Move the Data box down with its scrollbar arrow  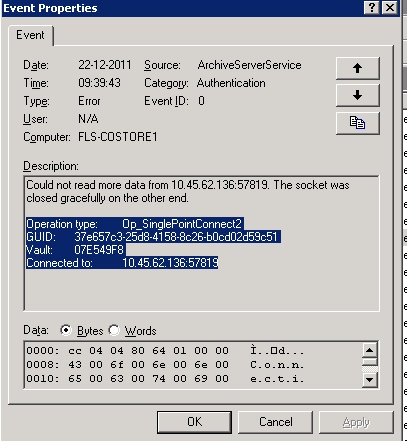click(x=370, y=379)
